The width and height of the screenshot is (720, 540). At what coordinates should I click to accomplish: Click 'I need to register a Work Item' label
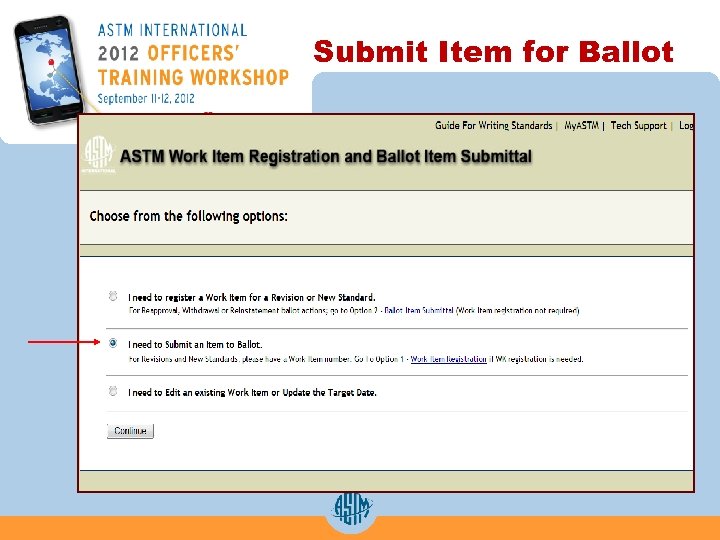pyautogui.click(x=252, y=297)
